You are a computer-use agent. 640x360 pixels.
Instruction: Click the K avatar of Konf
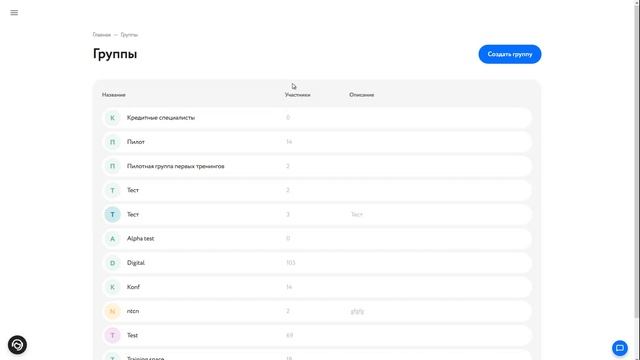113,287
